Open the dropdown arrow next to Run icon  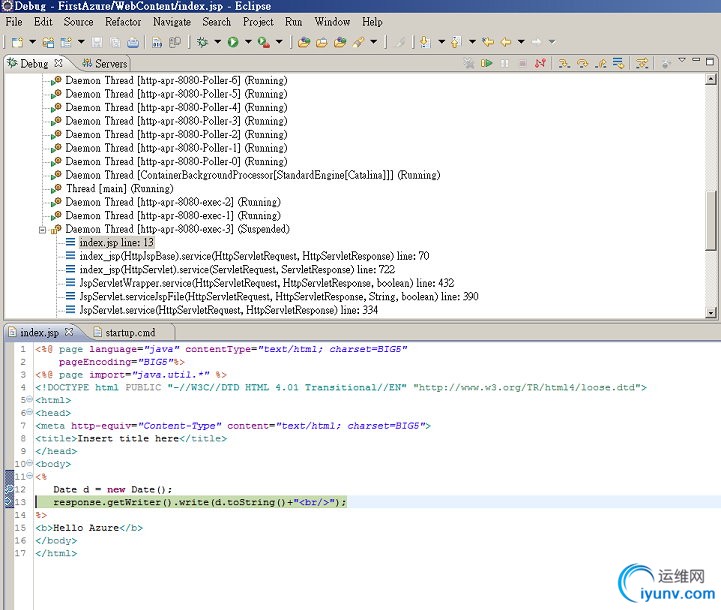[x=246, y=42]
